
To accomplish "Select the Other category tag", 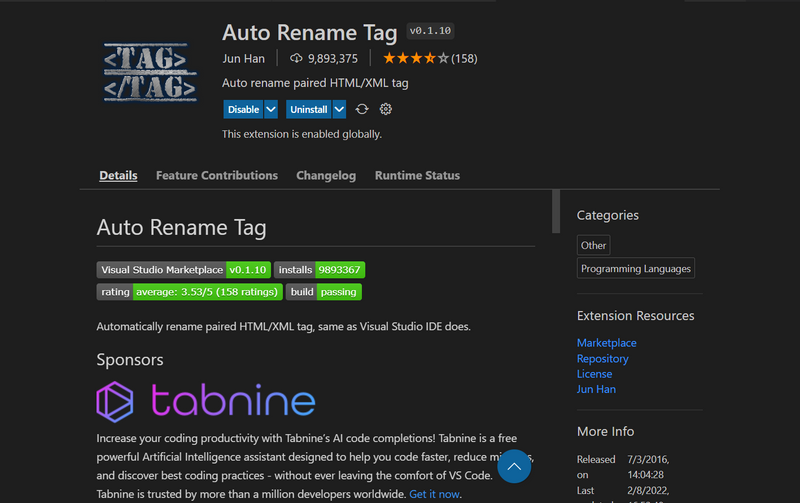I will (593, 245).
